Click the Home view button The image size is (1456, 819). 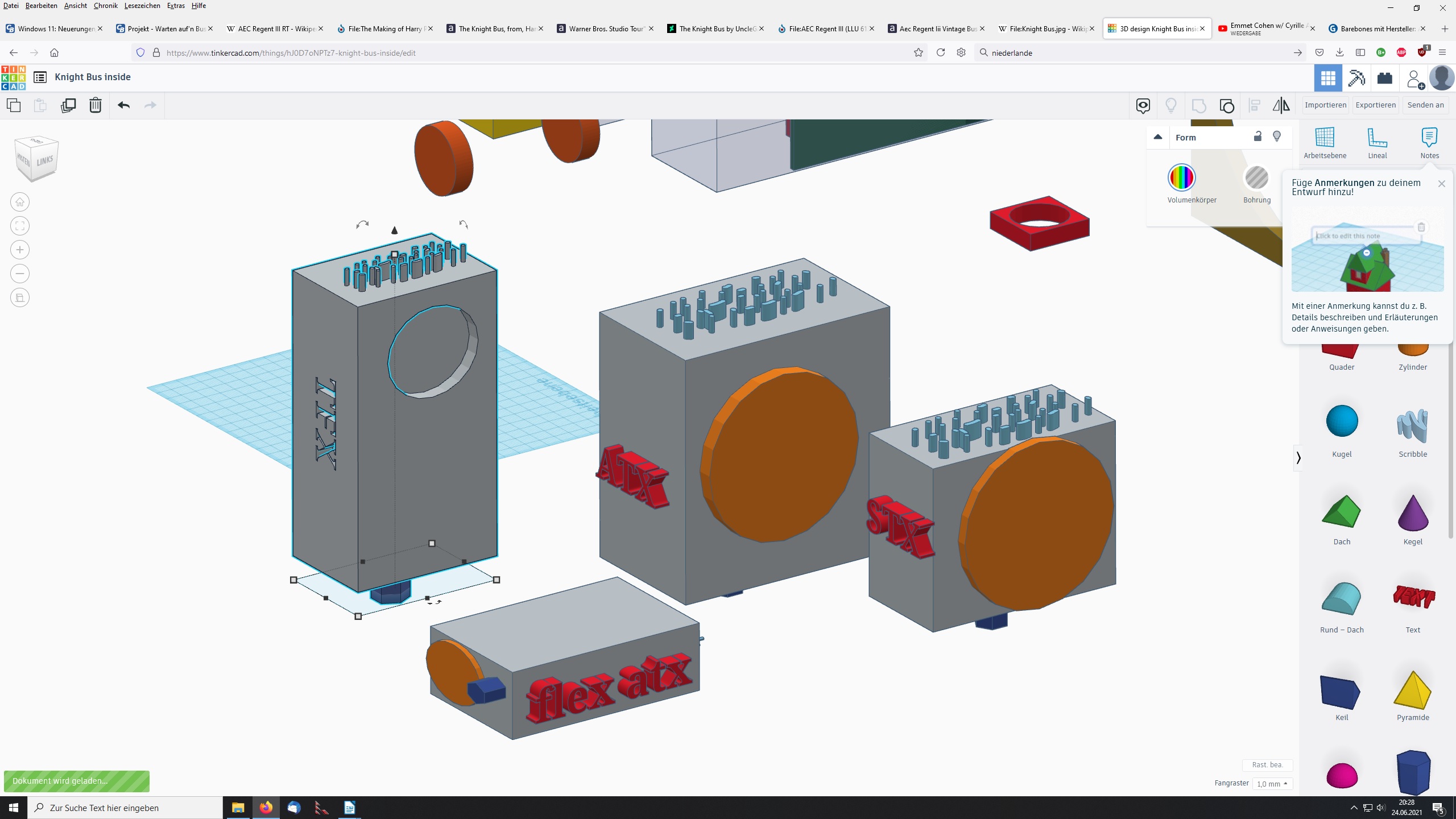point(20,202)
